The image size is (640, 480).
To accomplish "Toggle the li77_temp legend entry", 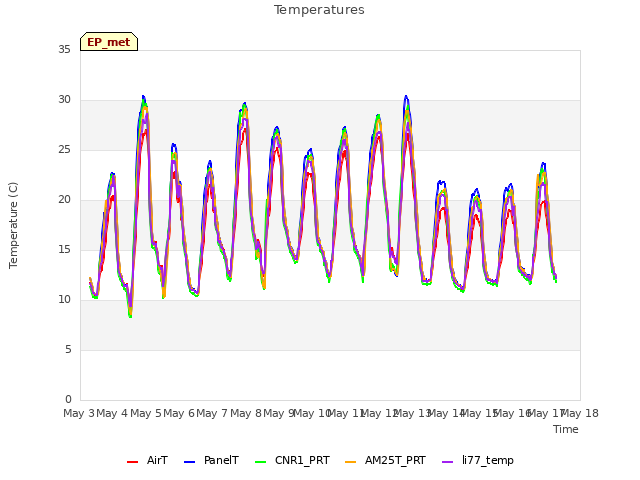I will point(478,461).
